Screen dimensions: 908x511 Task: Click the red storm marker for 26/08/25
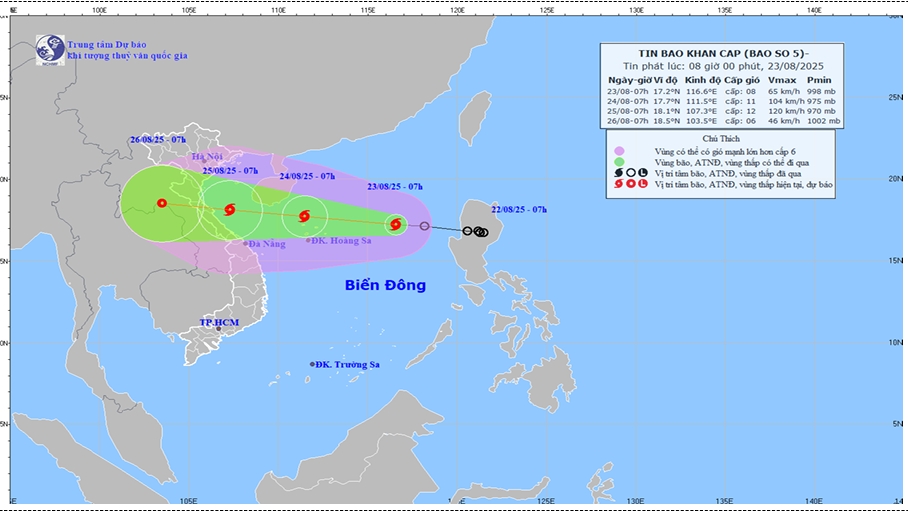(x=162, y=203)
